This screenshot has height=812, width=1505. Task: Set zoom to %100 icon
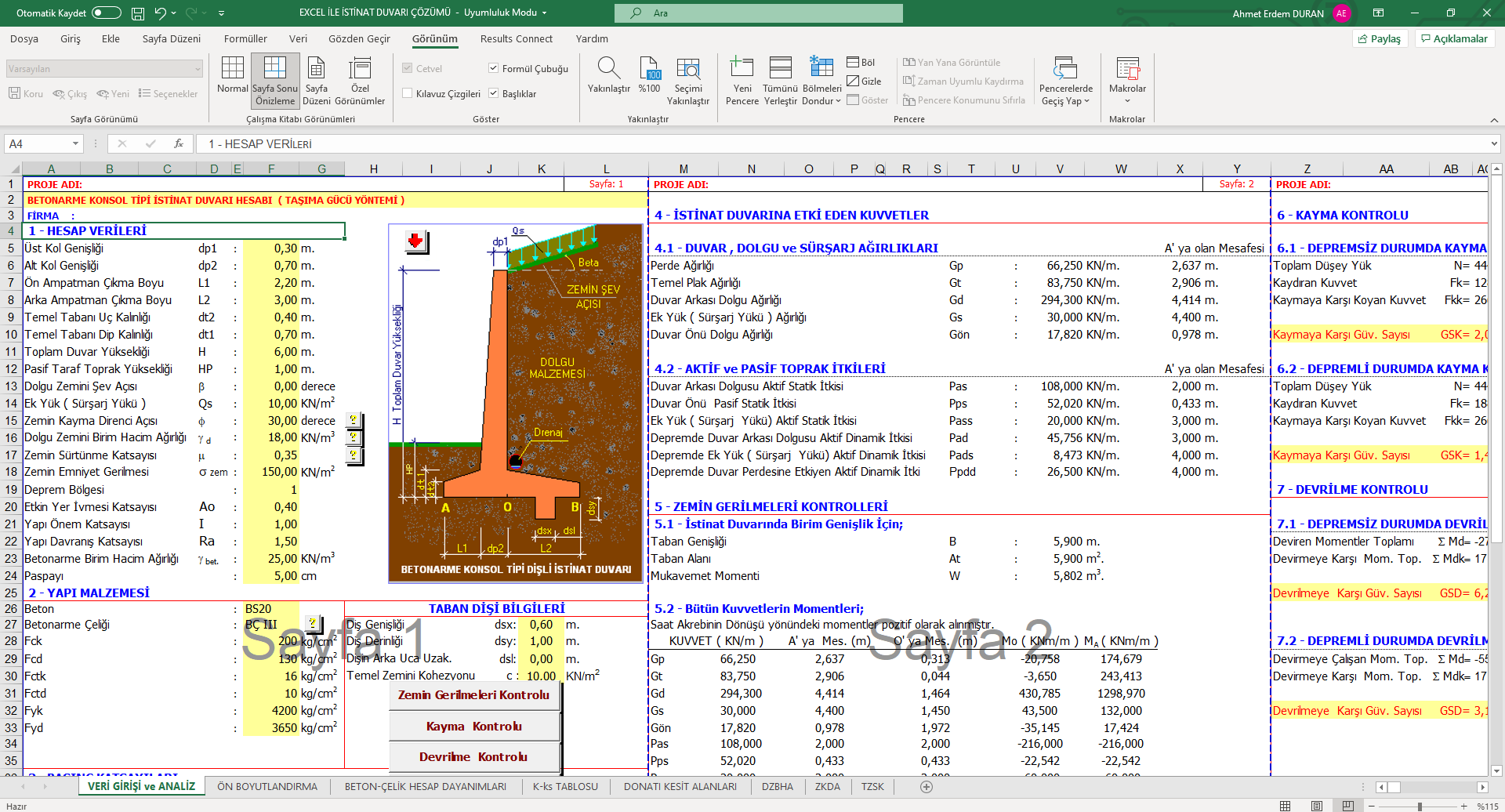[x=649, y=69]
